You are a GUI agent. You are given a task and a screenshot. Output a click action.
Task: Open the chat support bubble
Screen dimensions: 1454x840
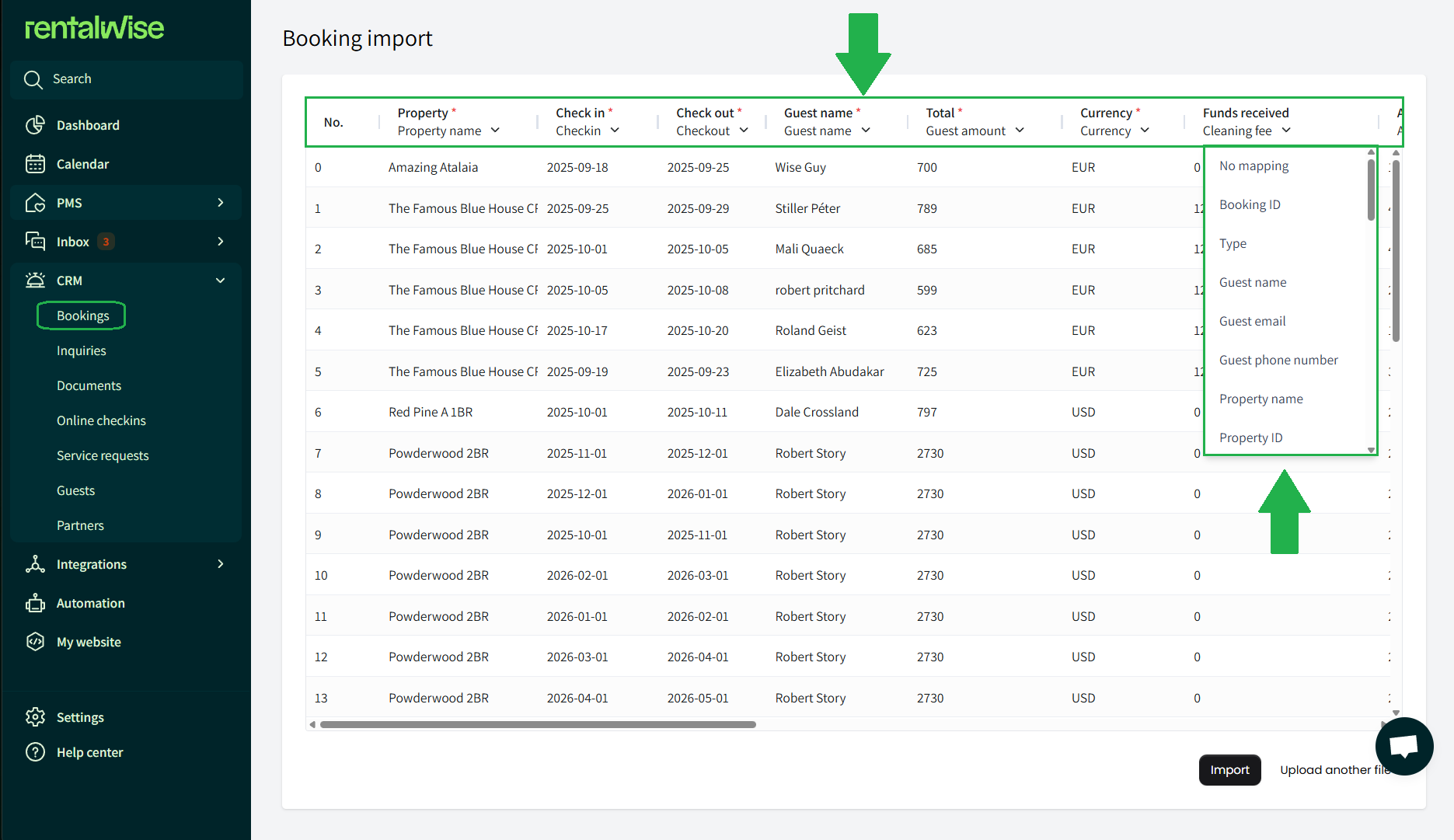coord(1403,746)
